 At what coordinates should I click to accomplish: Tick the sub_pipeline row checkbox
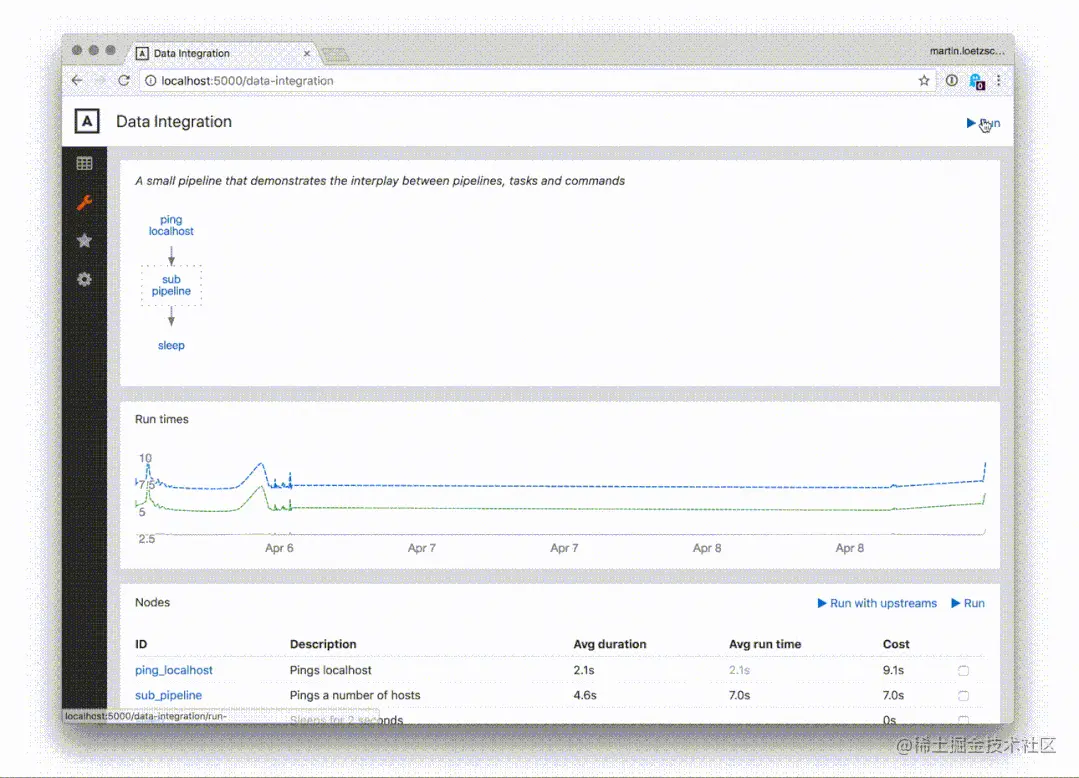coord(963,695)
